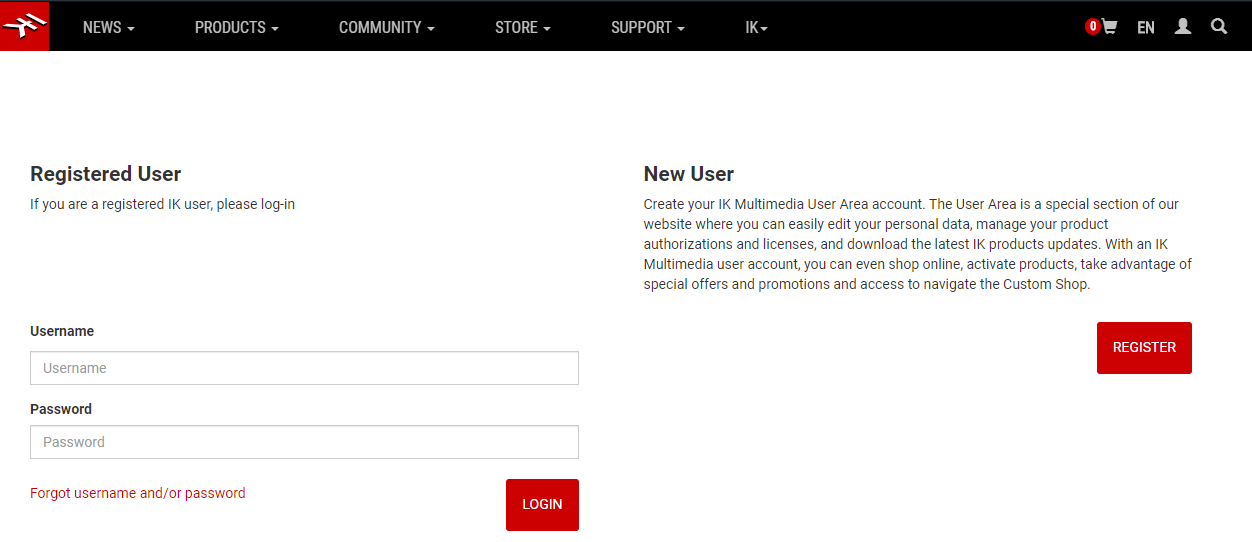This screenshot has width=1252, height=542.
Task: Open the shopping cart icon
Action: click(1110, 27)
